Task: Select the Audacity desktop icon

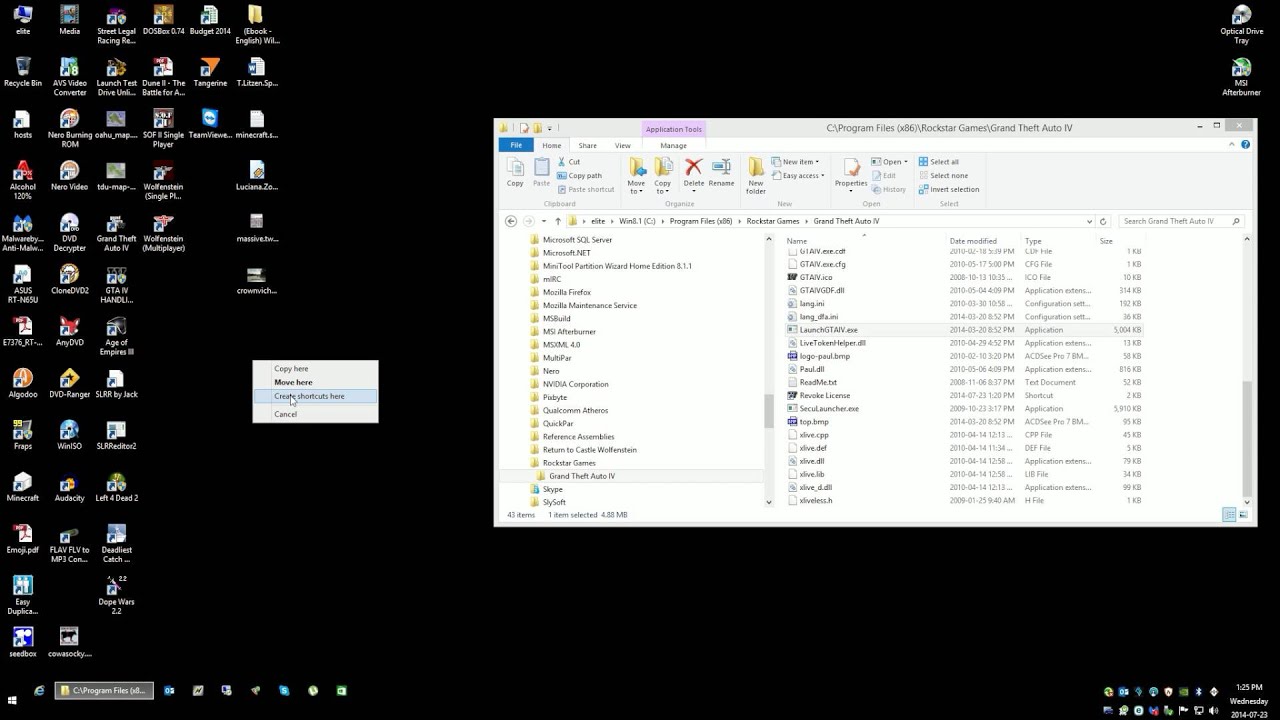Action: pos(69,488)
